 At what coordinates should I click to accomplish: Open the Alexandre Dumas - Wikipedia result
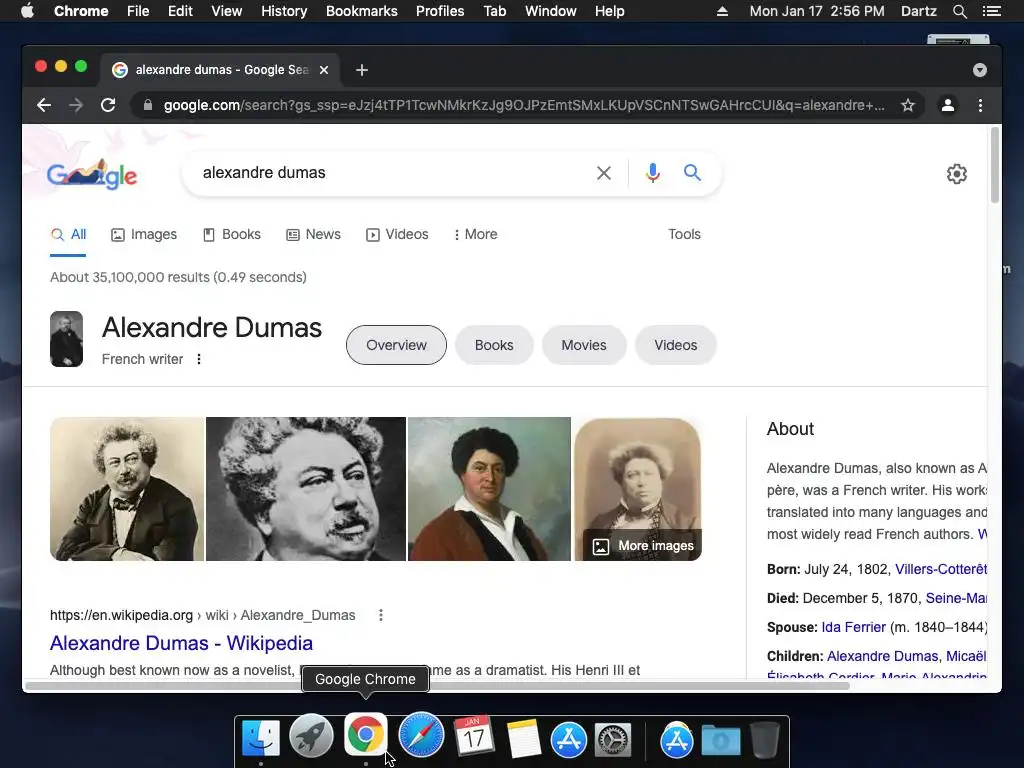pyautogui.click(x=181, y=643)
